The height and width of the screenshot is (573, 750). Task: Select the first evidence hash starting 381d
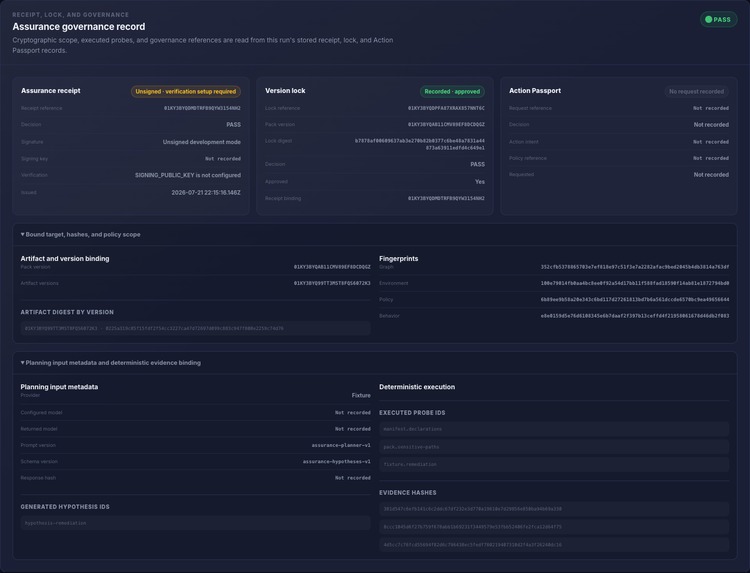(554, 509)
